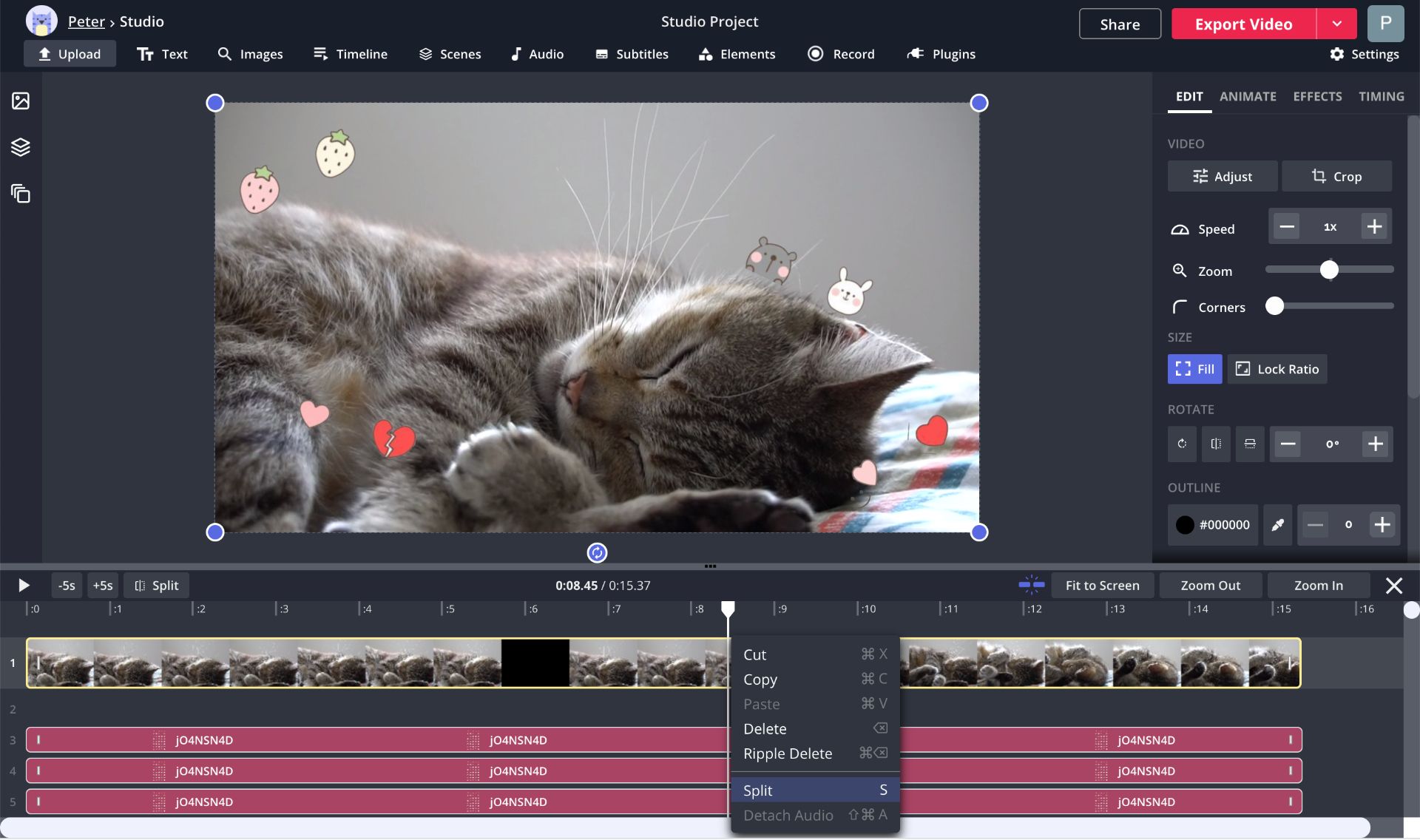Click the rotation handle below the canvas
This screenshot has width=1420, height=840.
point(597,552)
